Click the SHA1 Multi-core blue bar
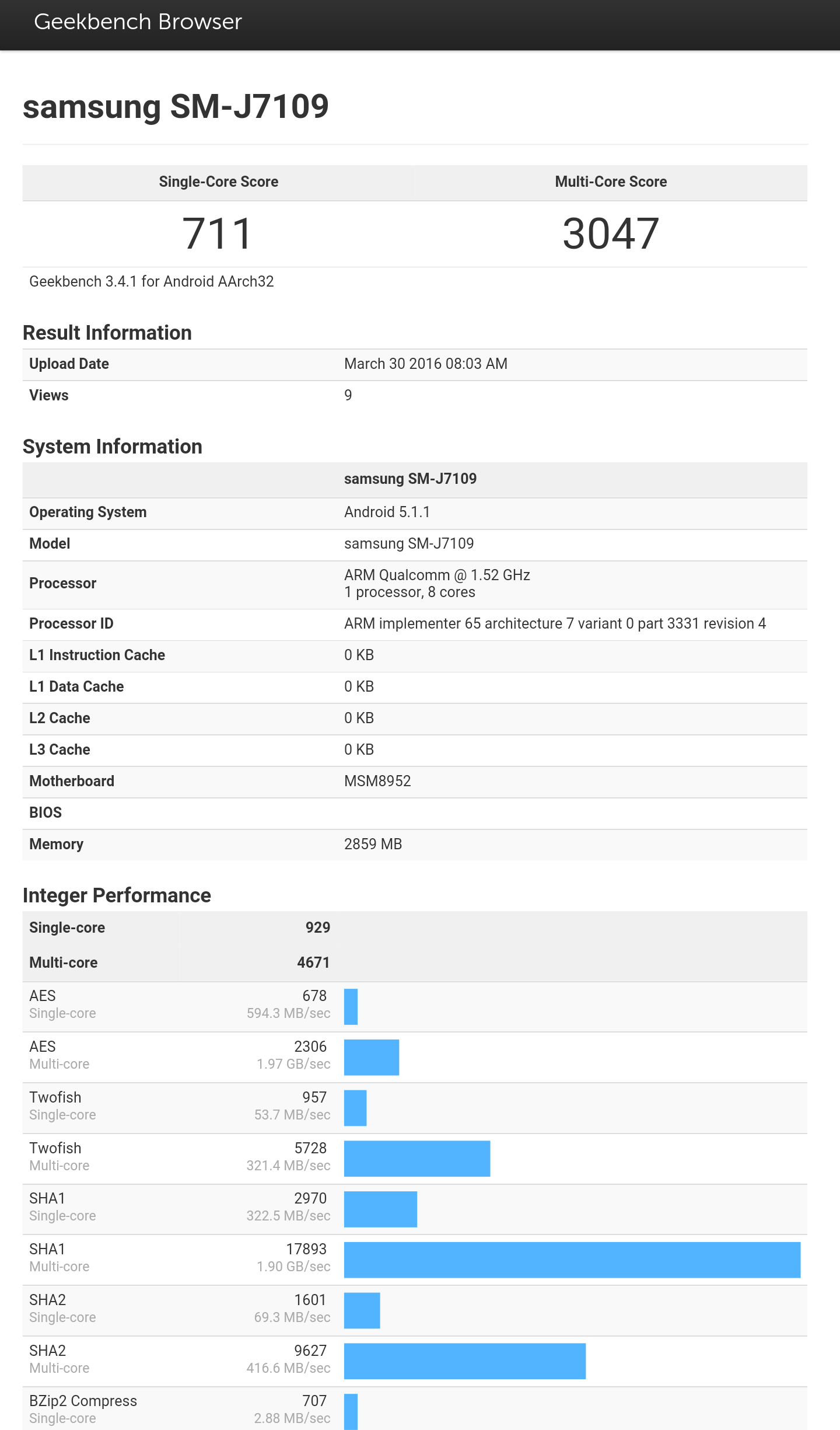The width and height of the screenshot is (840, 1430). click(x=572, y=1260)
